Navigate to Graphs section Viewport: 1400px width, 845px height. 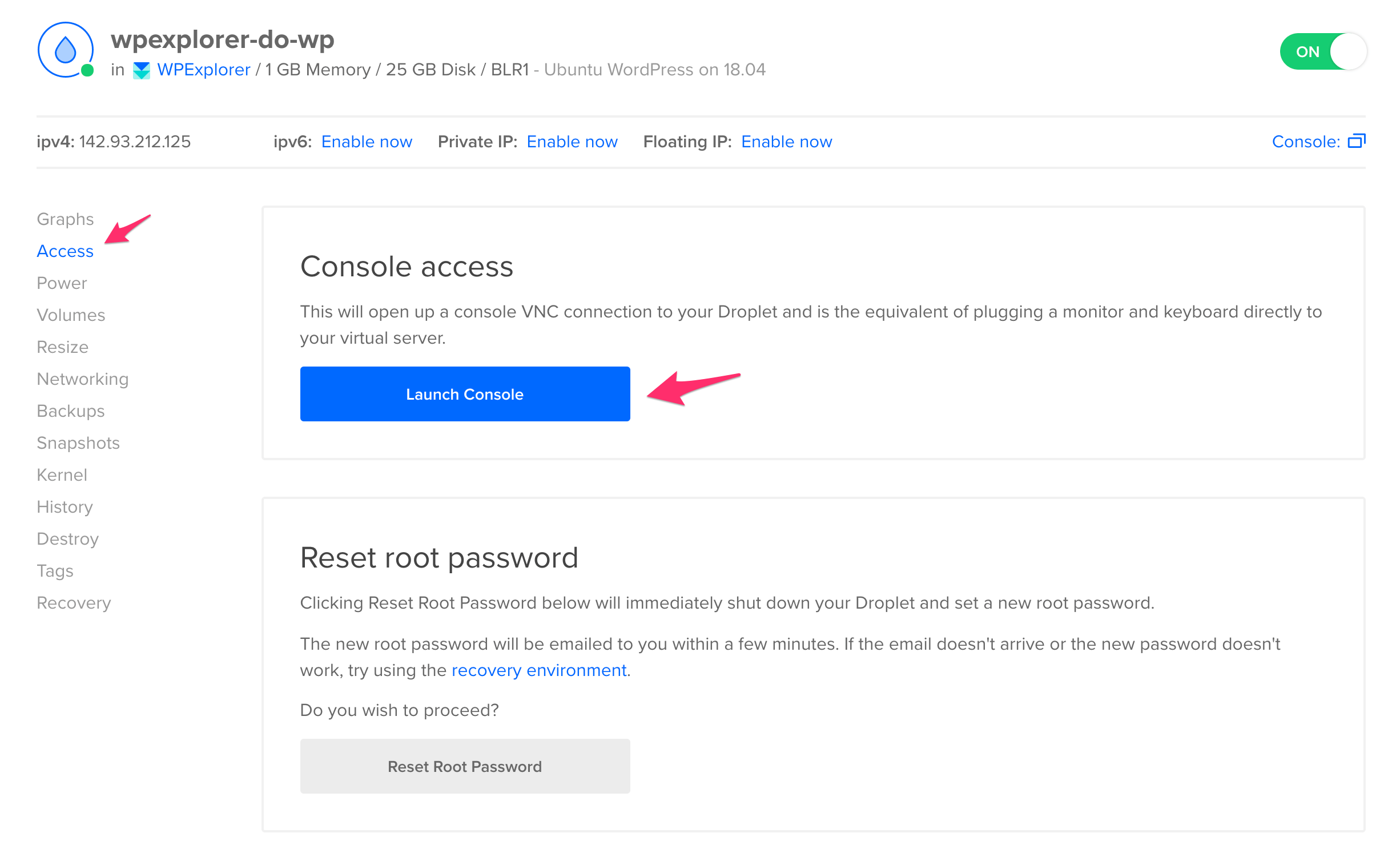(65, 218)
